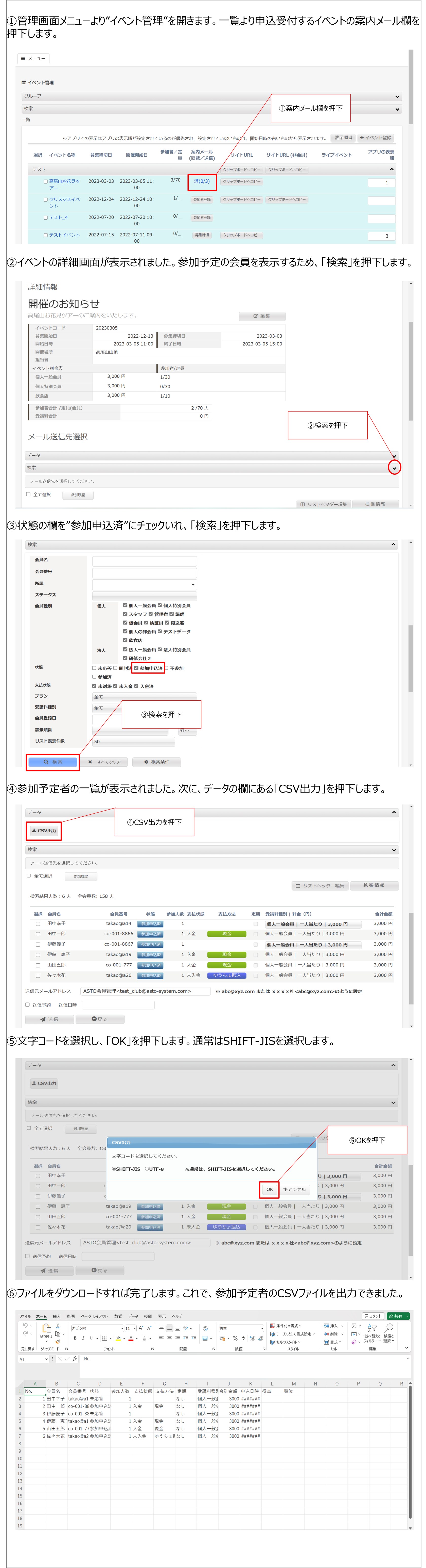Expand 検索 chevron on event detail page
This screenshot has height=1568, width=426.
click(x=394, y=468)
